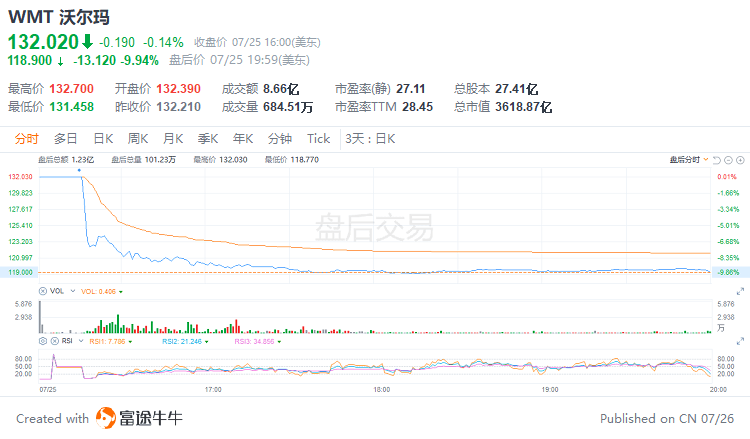750x439 pixels.
Task: Zoom out chart with minus icon
Action: (728, 160)
